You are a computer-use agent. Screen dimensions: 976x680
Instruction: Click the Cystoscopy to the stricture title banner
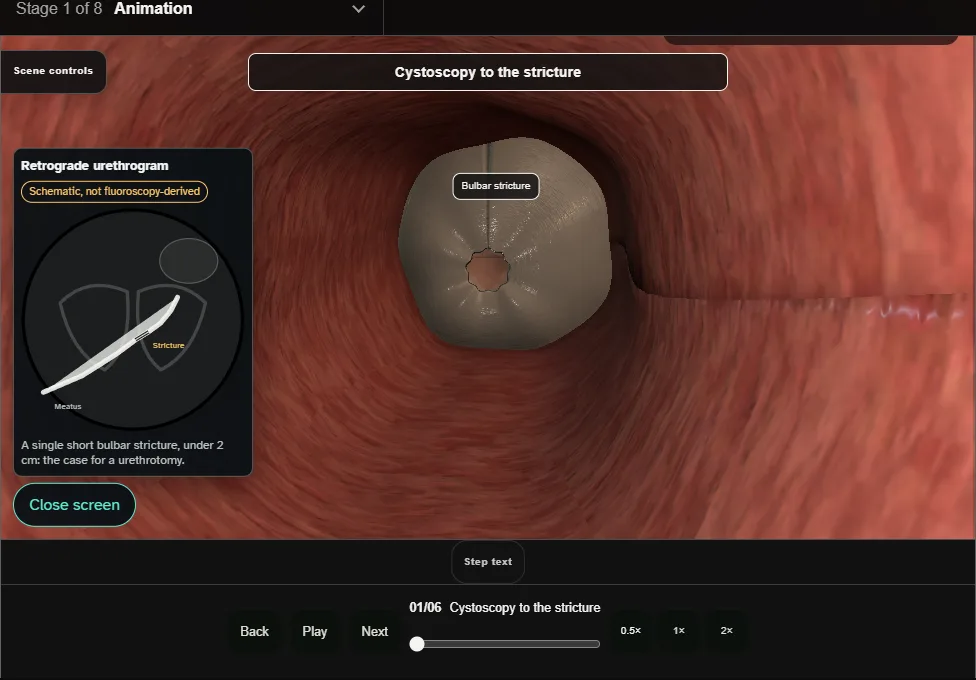click(x=487, y=72)
